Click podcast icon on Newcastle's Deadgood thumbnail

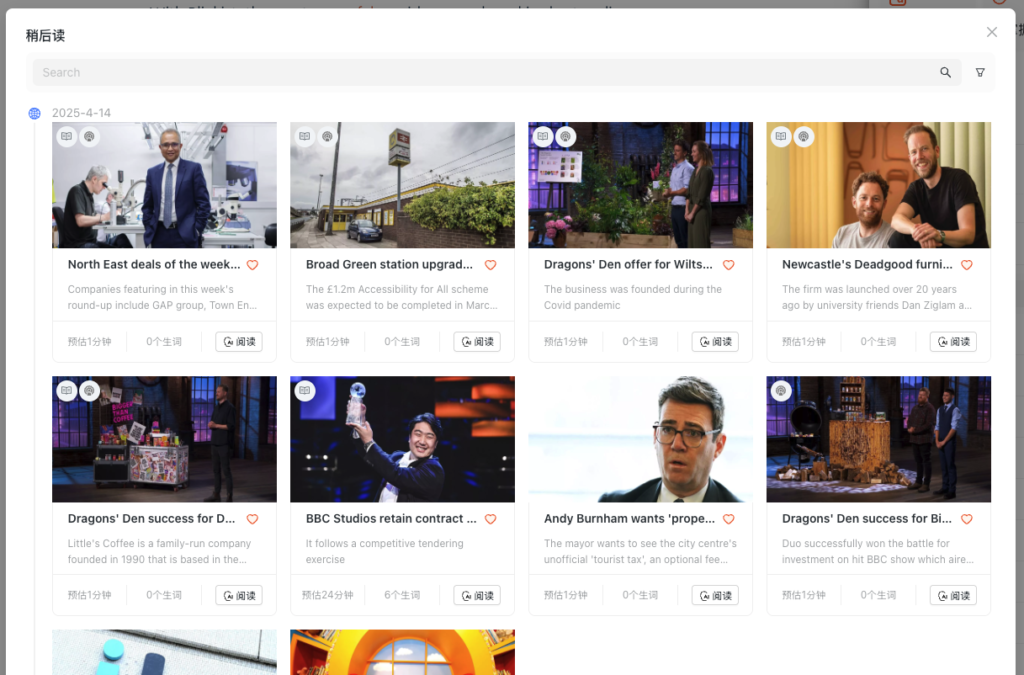tap(803, 136)
